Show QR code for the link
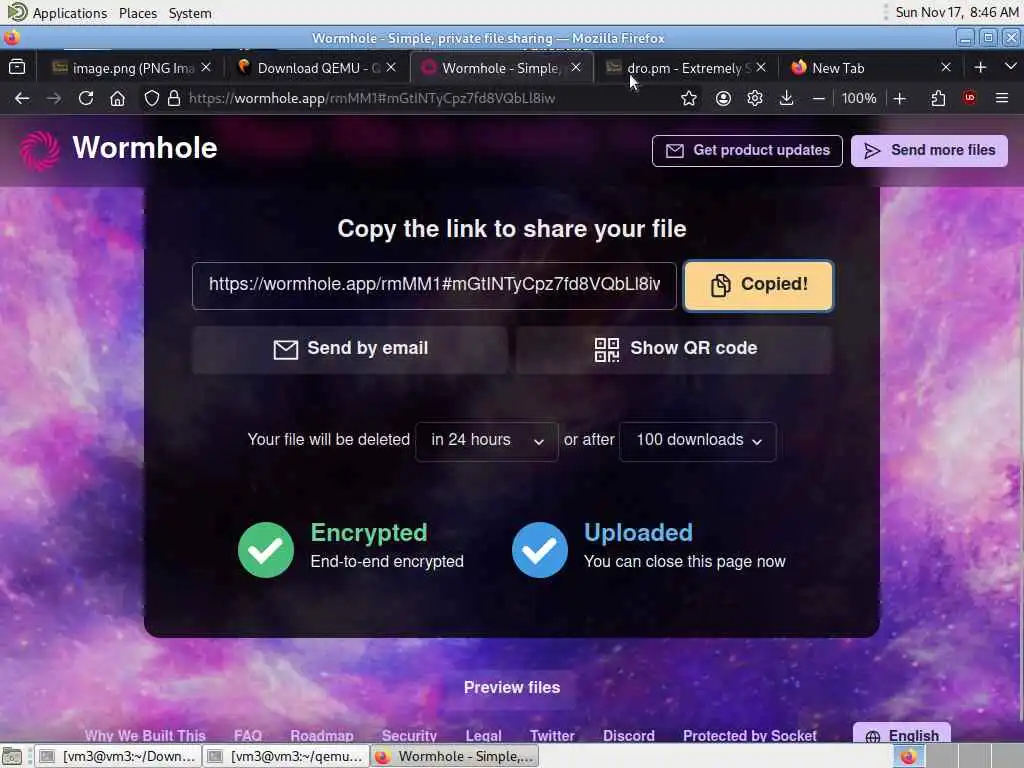 tap(675, 349)
